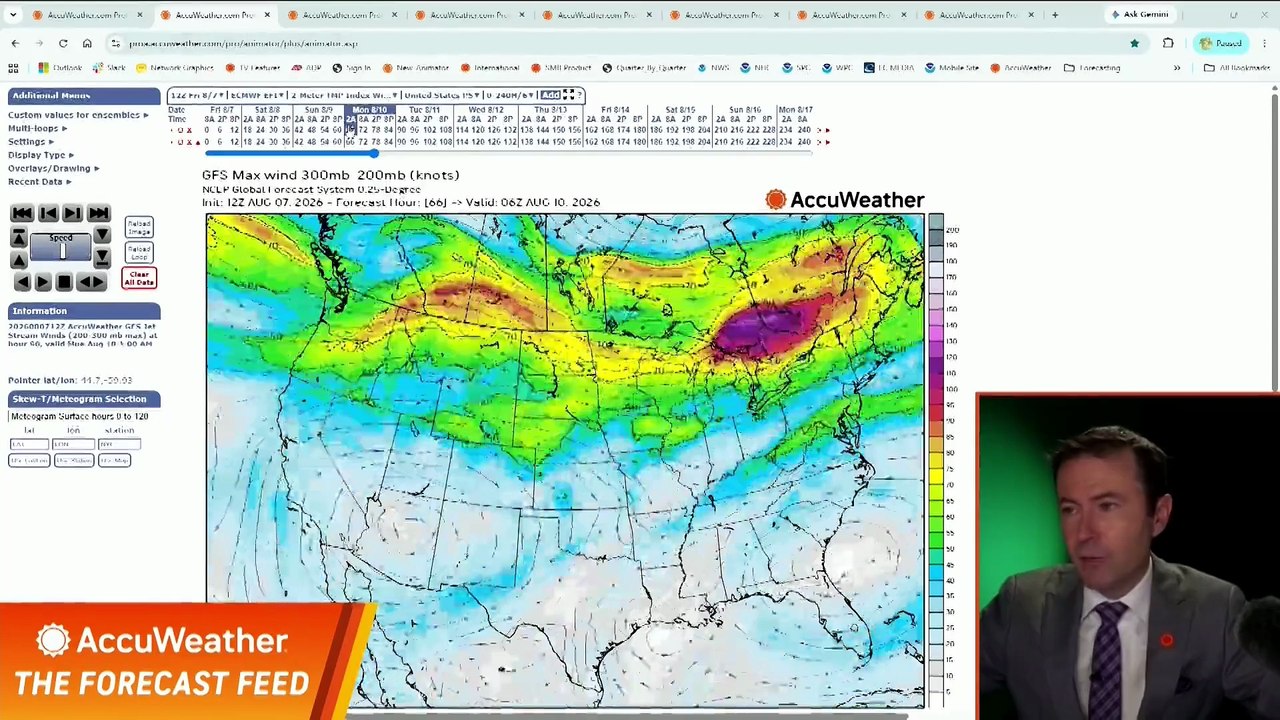Bookmark this page with the star icon
This screenshot has width=1280, height=720.
click(1134, 43)
